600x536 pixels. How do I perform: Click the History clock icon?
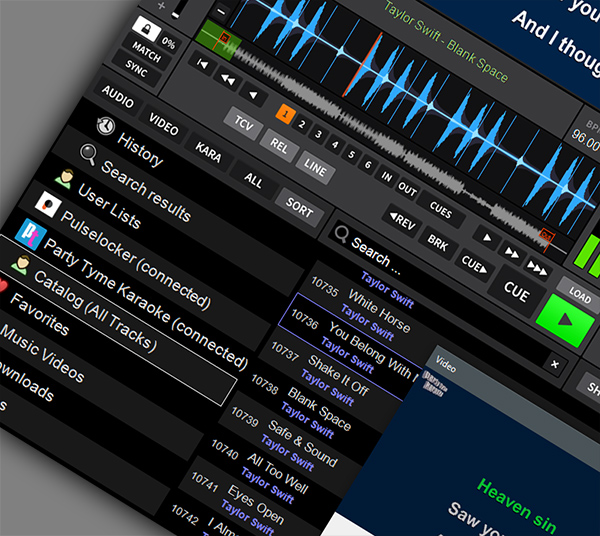click(106, 125)
